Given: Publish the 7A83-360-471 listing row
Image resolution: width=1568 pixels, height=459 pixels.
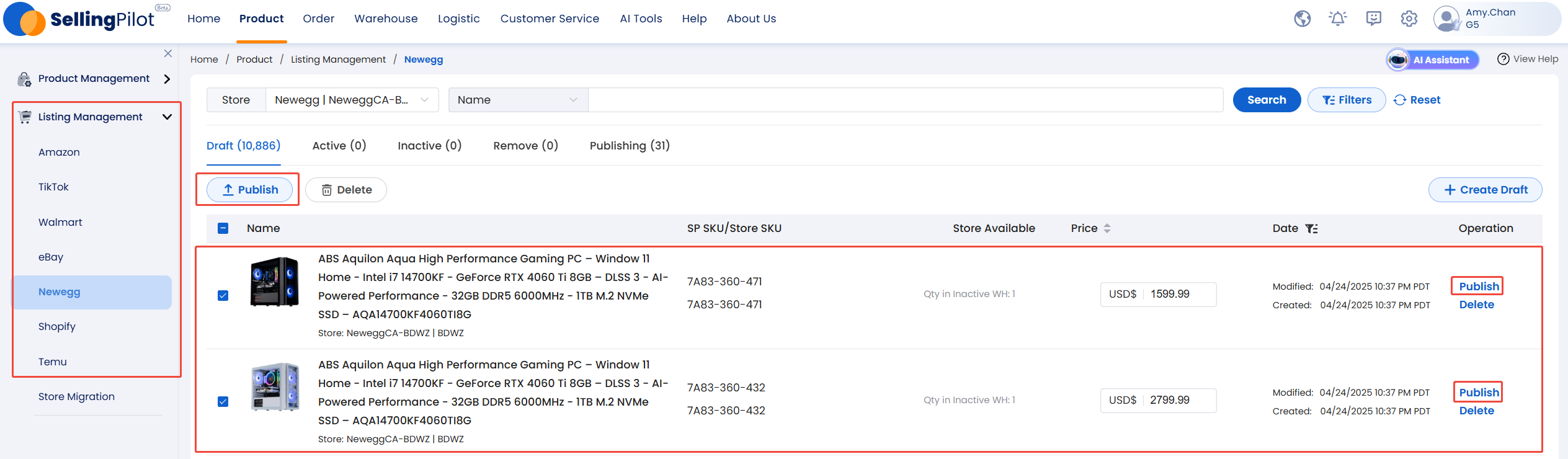Looking at the screenshot, I should (x=1479, y=287).
